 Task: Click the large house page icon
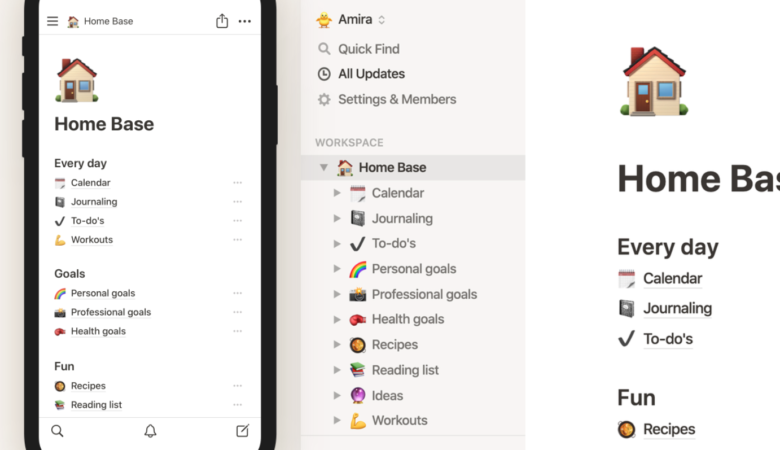click(x=653, y=80)
